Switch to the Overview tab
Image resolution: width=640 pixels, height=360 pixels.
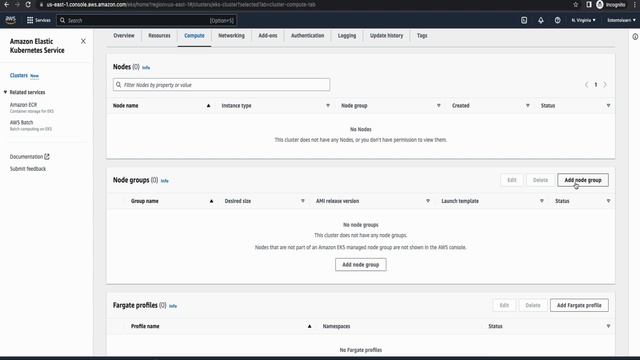tap(124, 36)
